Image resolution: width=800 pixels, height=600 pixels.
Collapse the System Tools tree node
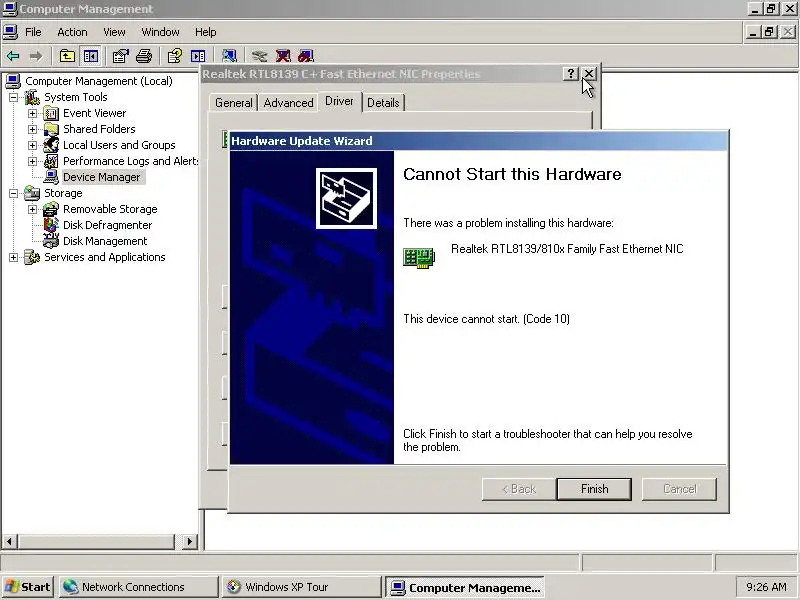tap(14, 97)
